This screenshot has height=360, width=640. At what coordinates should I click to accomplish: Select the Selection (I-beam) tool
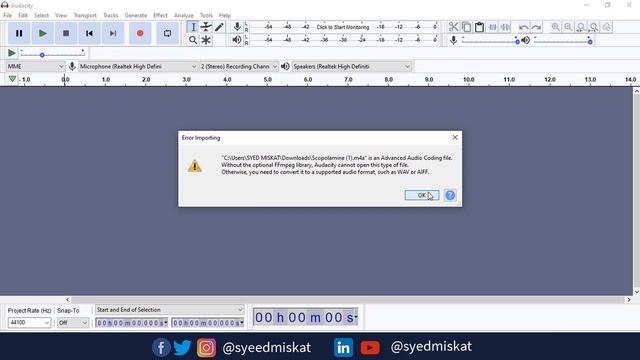coord(193,27)
